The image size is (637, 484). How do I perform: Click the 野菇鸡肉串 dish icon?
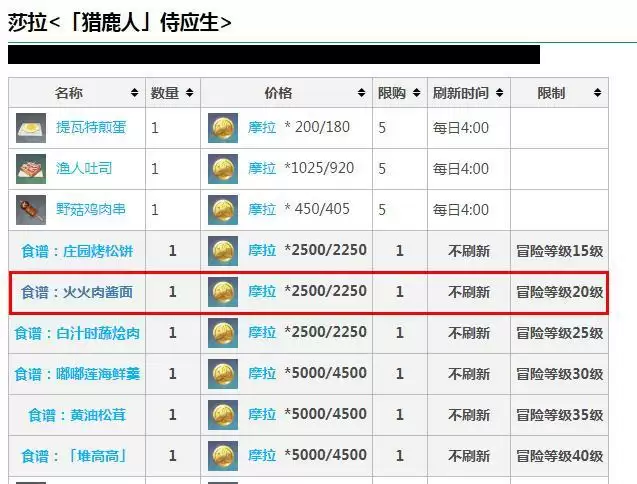point(31,210)
